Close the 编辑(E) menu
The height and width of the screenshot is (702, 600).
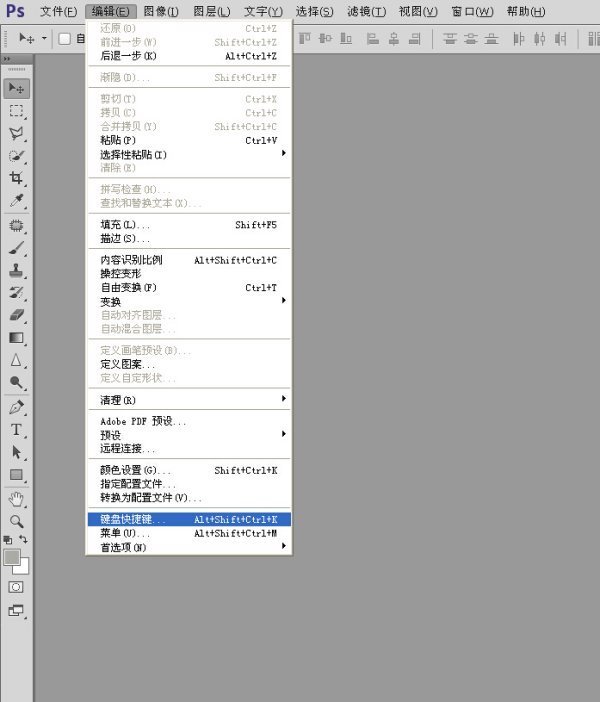click(x=110, y=12)
